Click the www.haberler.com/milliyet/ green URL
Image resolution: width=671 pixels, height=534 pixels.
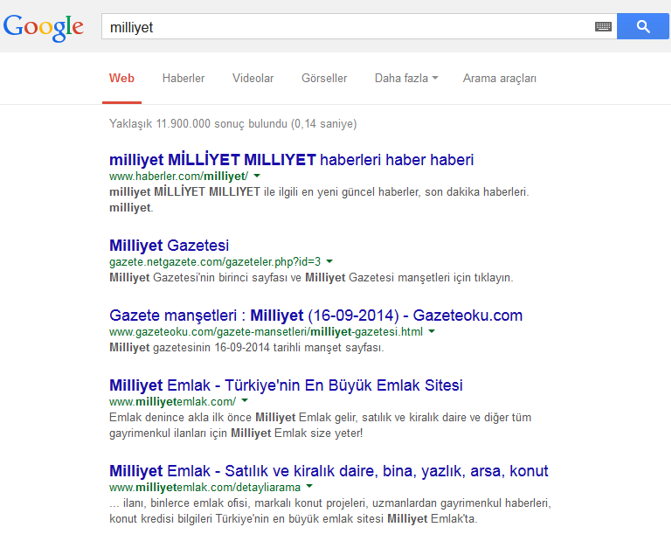(x=178, y=176)
